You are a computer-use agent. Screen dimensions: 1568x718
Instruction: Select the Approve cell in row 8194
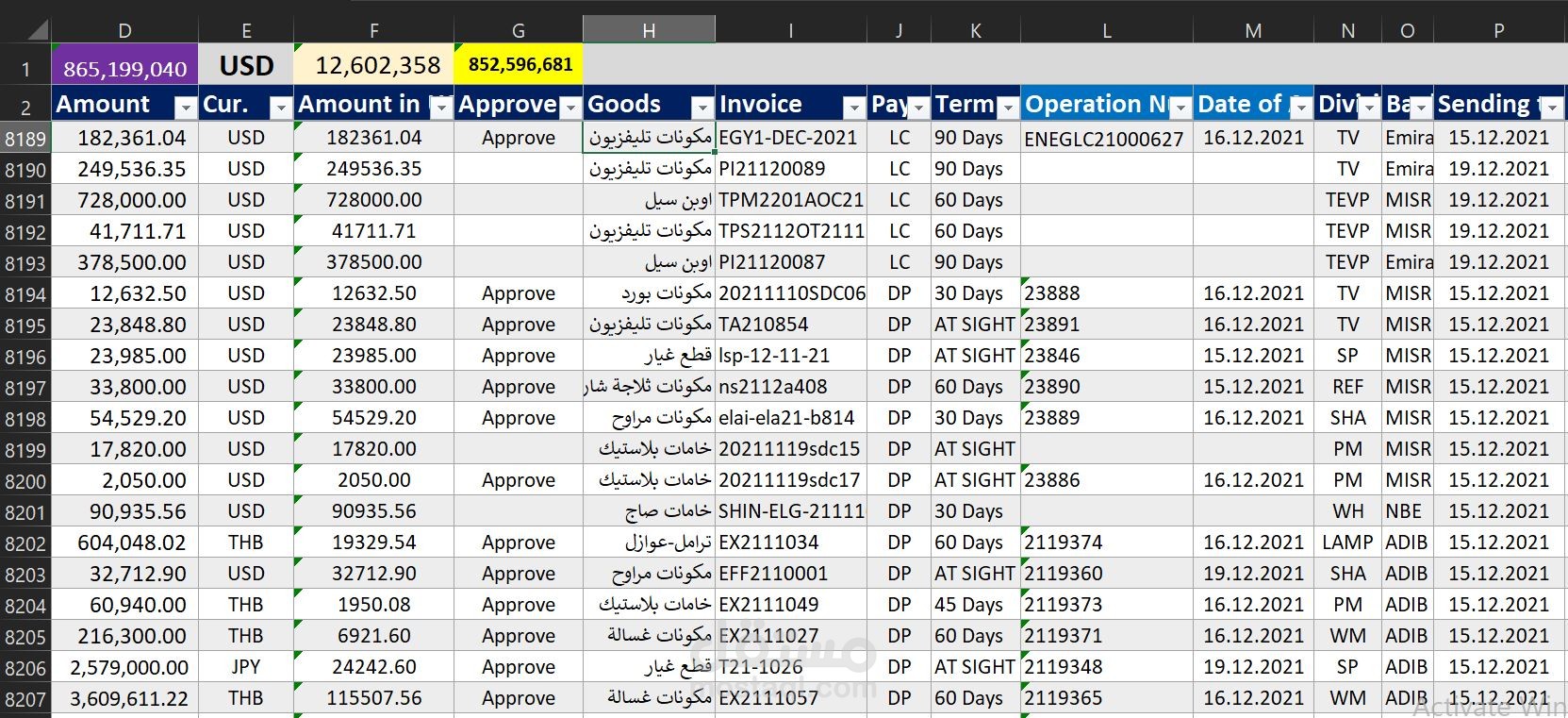click(519, 293)
